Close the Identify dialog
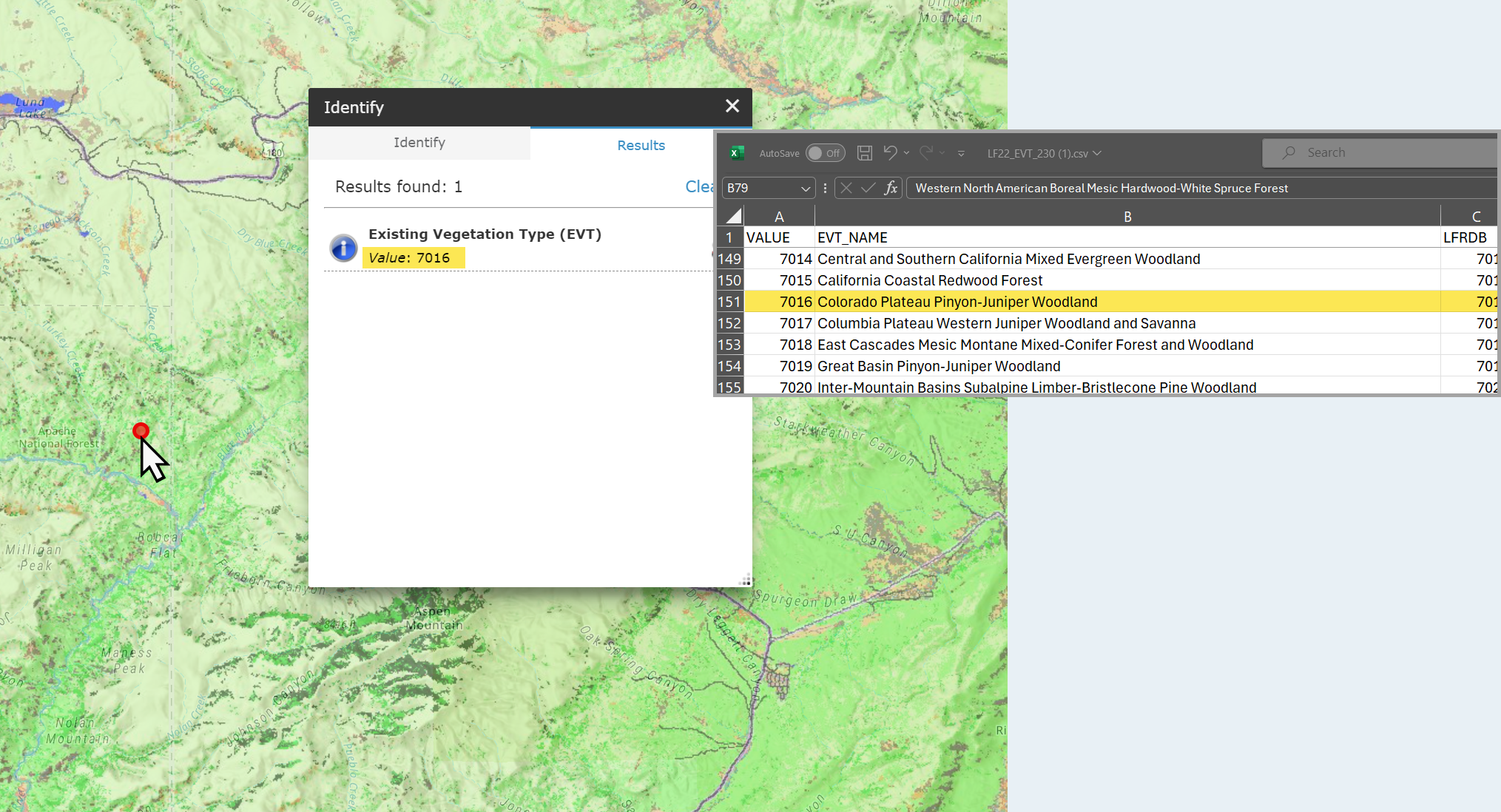Viewport: 1501px width, 812px height. click(732, 106)
